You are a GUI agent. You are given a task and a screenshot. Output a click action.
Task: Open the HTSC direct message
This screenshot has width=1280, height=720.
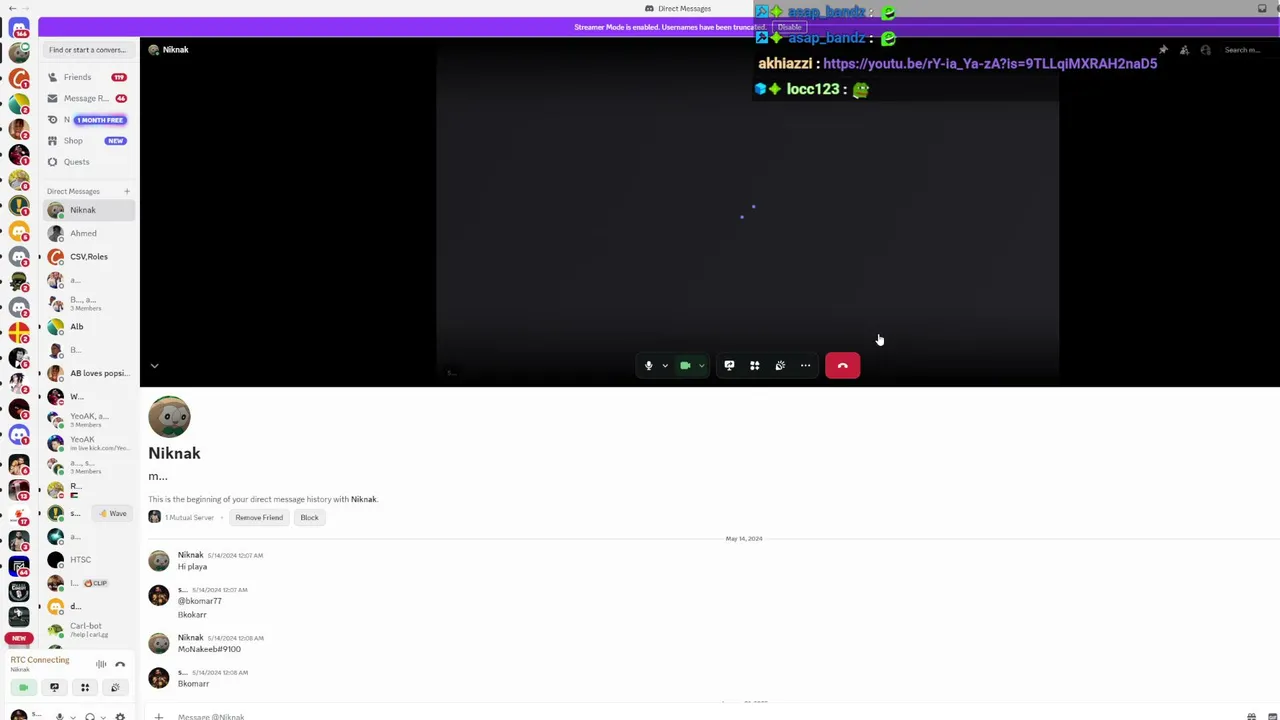click(x=89, y=560)
